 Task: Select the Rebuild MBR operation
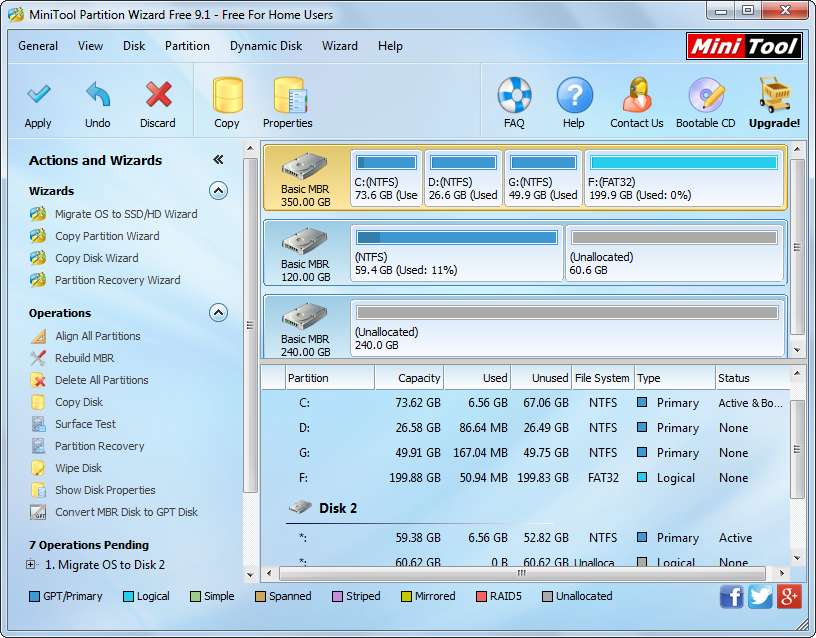pos(84,358)
